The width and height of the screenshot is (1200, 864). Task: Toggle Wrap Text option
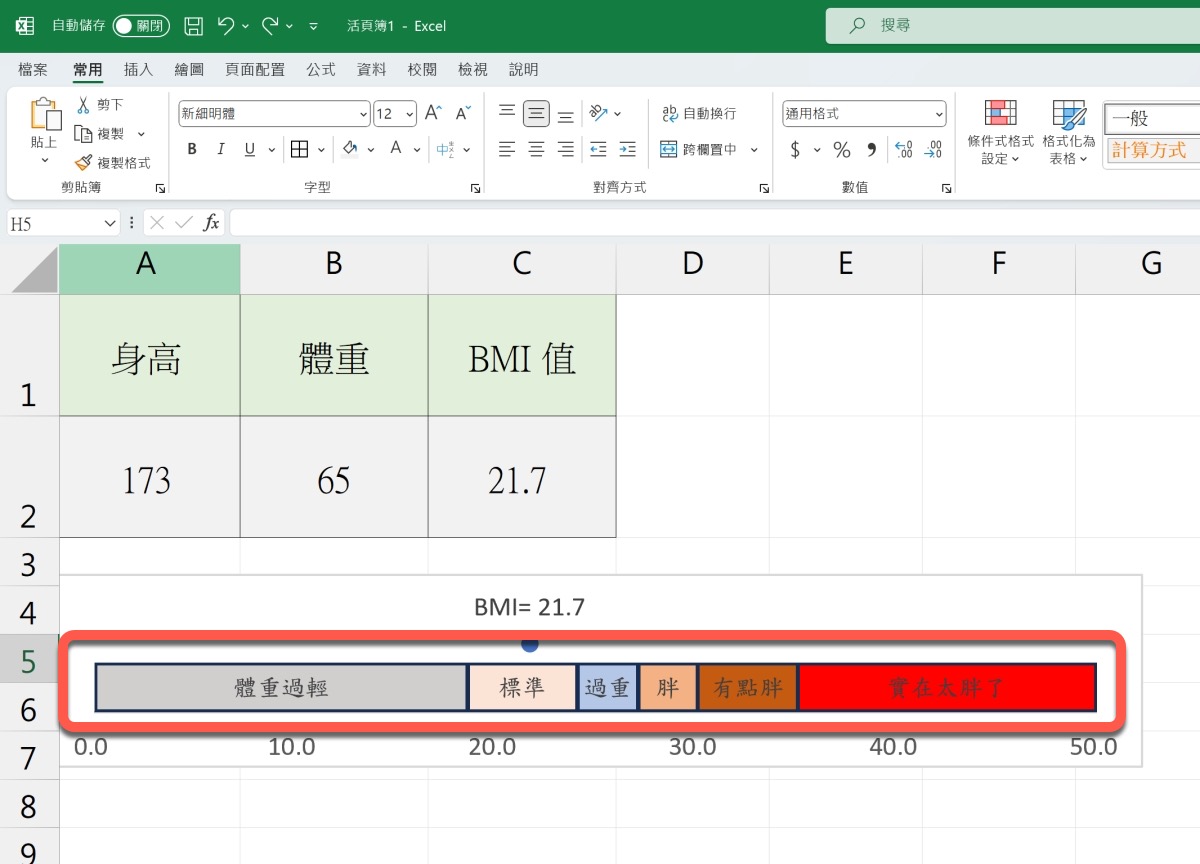(x=670, y=114)
